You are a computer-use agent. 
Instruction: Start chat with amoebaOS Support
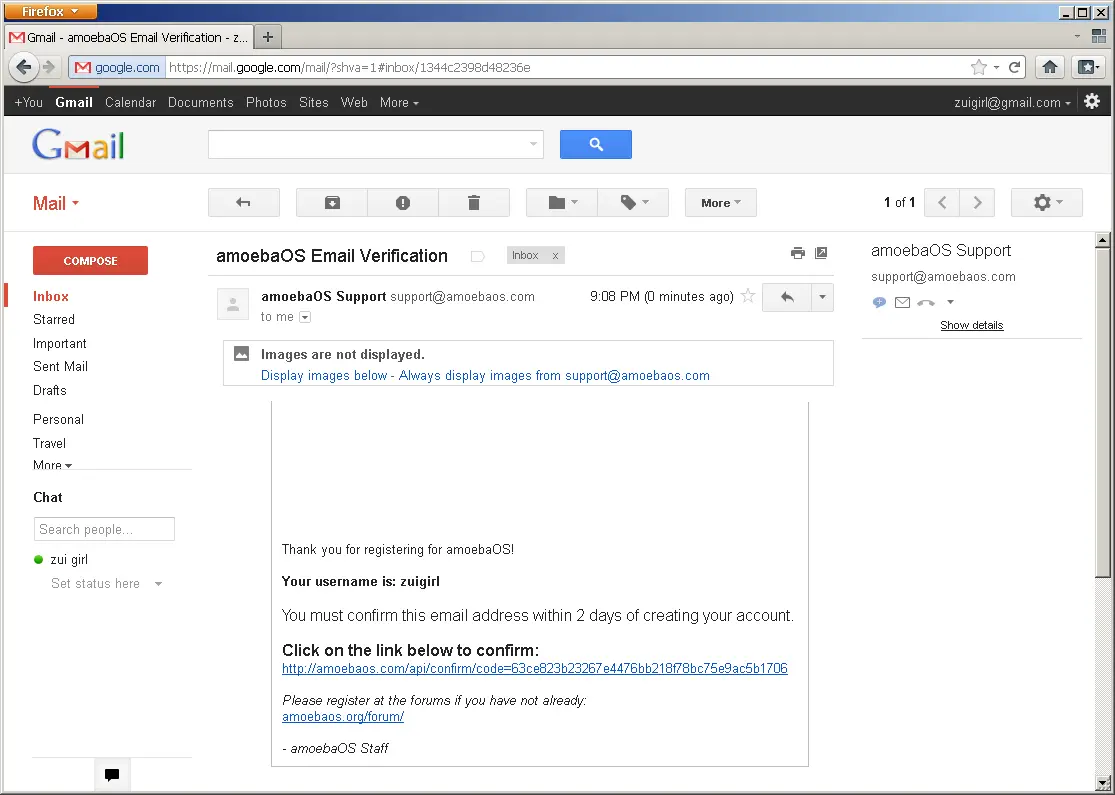pyautogui.click(x=879, y=302)
